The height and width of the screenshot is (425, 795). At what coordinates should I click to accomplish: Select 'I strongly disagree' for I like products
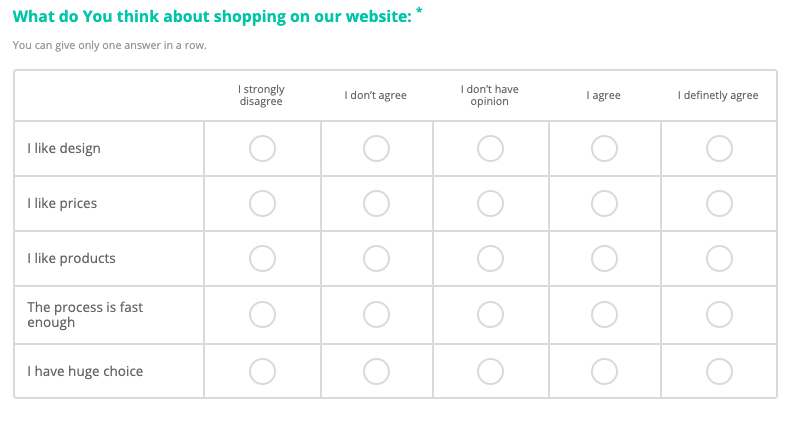tap(262, 259)
